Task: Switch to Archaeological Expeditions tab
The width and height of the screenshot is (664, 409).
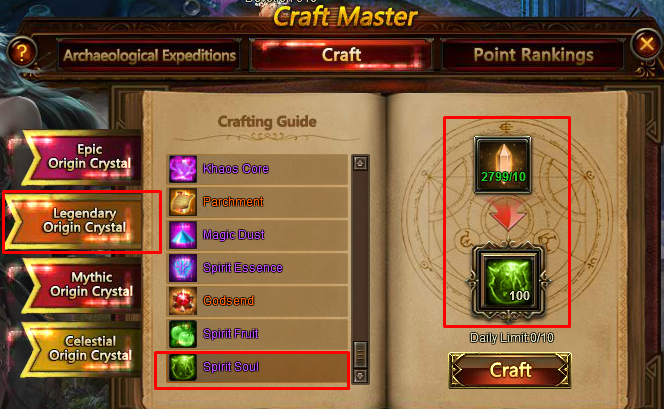Action: click(149, 55)
